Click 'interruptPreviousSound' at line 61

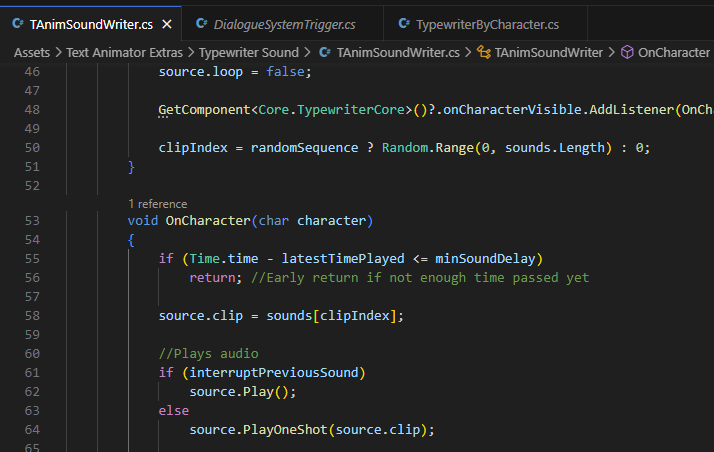point(274,373)
